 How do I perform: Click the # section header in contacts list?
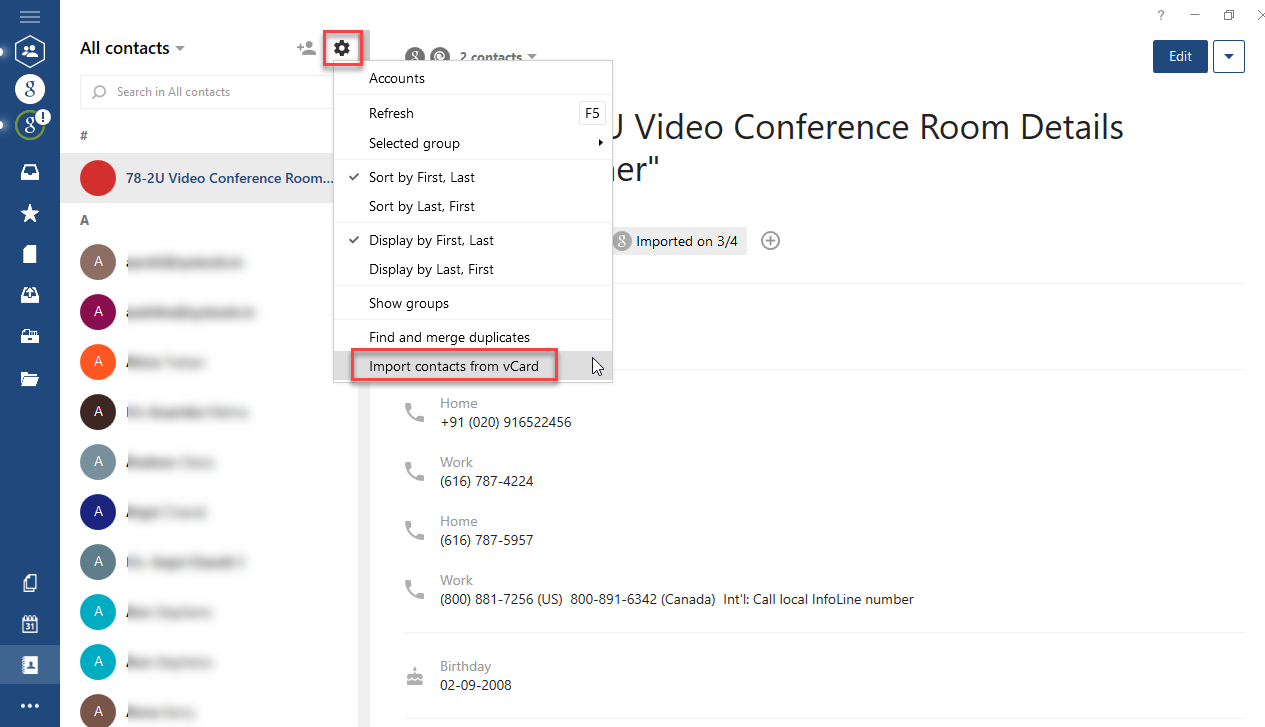pyautogui.click(x=84, y=135)
